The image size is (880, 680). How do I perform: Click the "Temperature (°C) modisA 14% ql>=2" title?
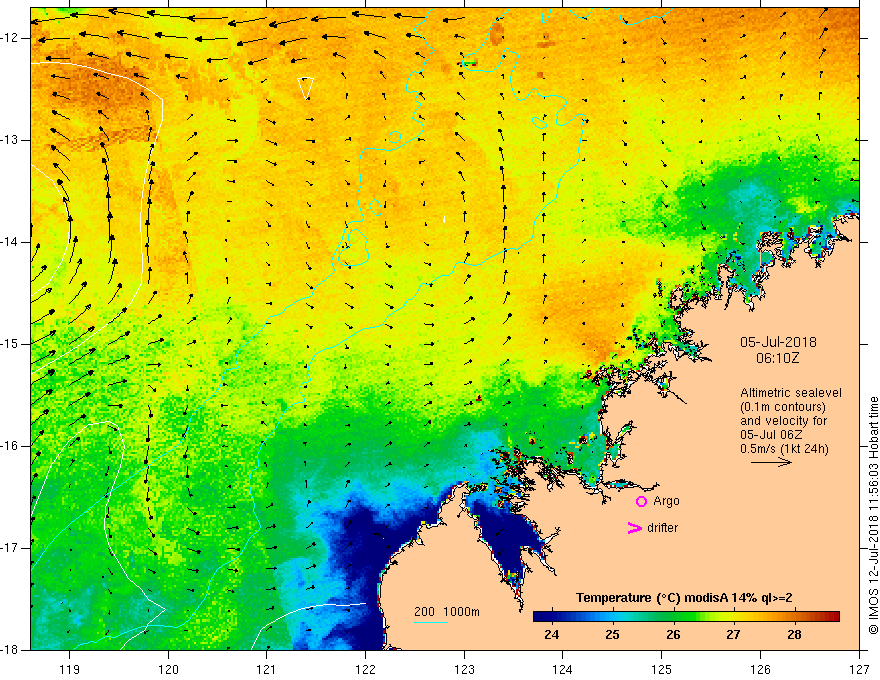tap(684, 598)
